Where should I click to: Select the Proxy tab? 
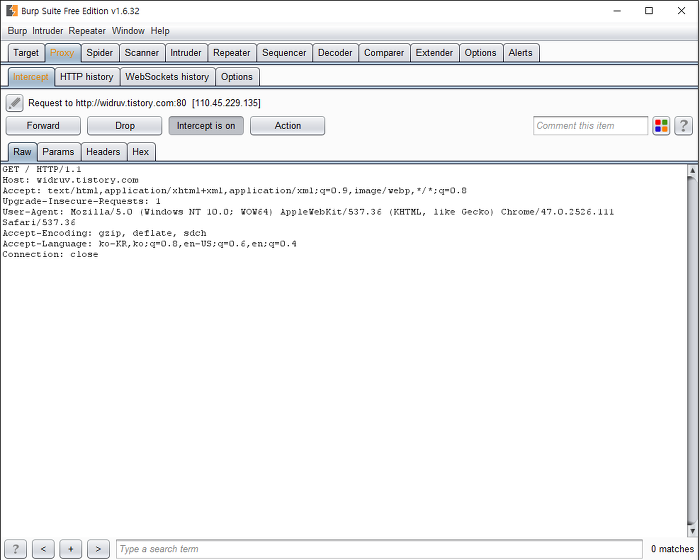pyautogui.click(x=62, y=53)
